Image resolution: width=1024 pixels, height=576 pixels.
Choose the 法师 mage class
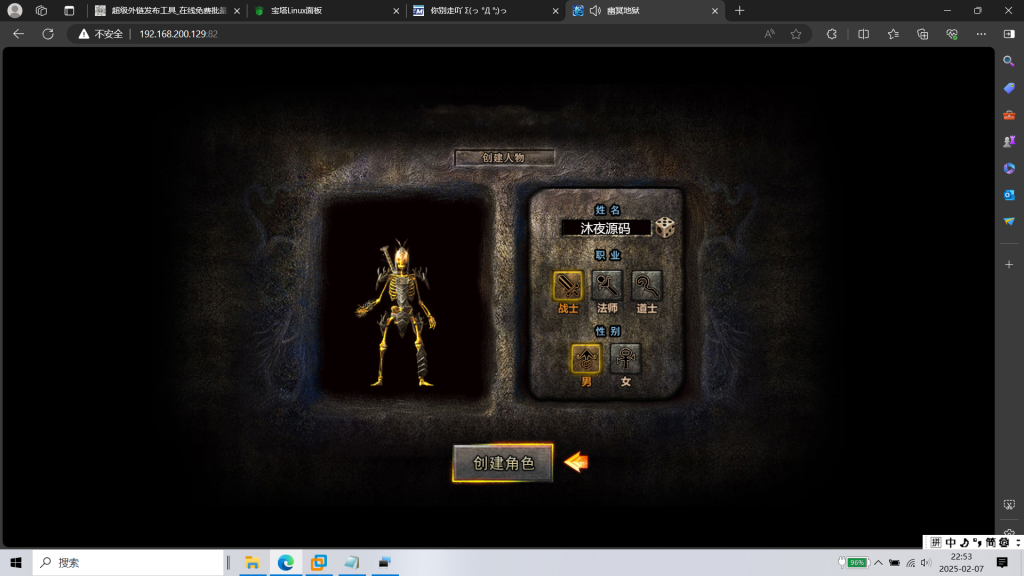coord(607,287)
